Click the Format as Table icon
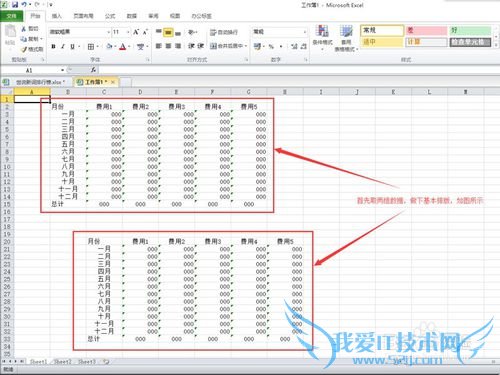This screenshot has height=375, width=500. 346,32
